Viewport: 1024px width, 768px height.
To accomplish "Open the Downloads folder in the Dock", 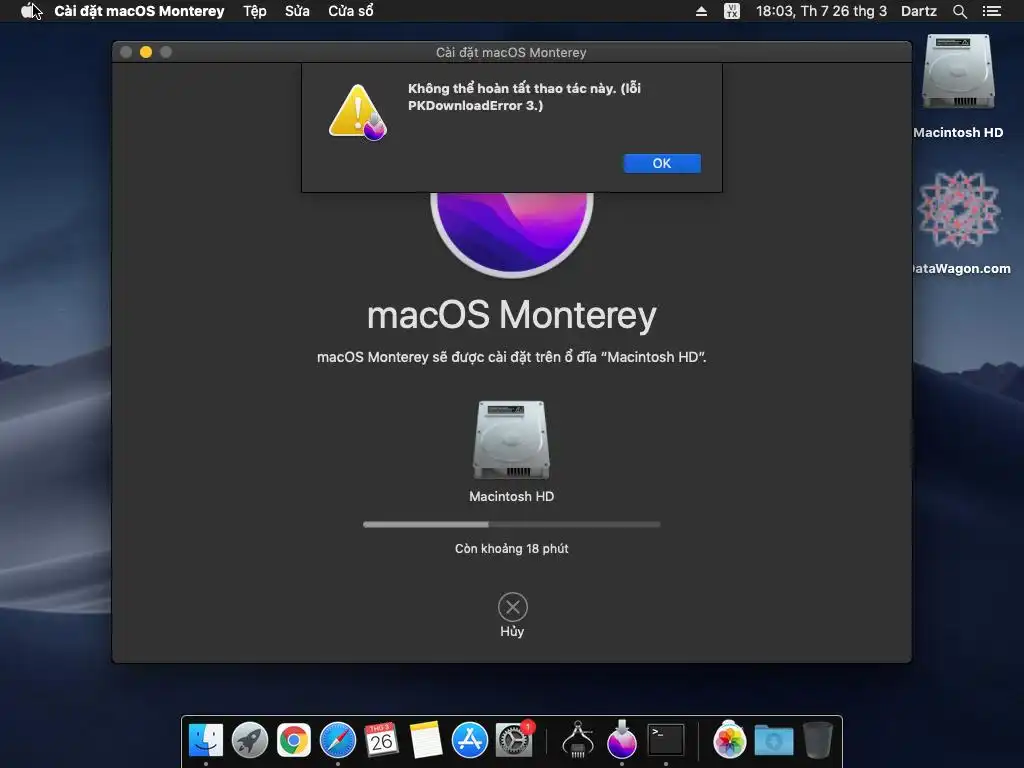I will [x=774, y=740].
